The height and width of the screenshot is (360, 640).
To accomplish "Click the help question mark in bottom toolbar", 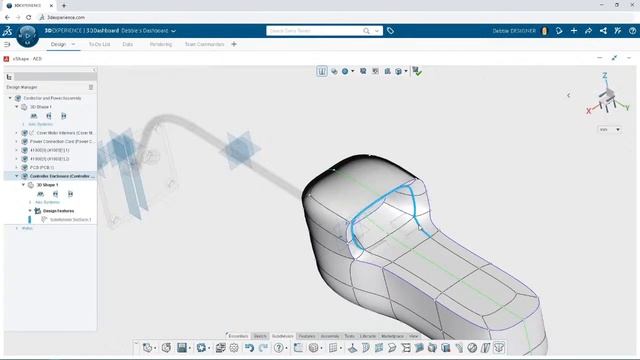I will coord(278,348).
